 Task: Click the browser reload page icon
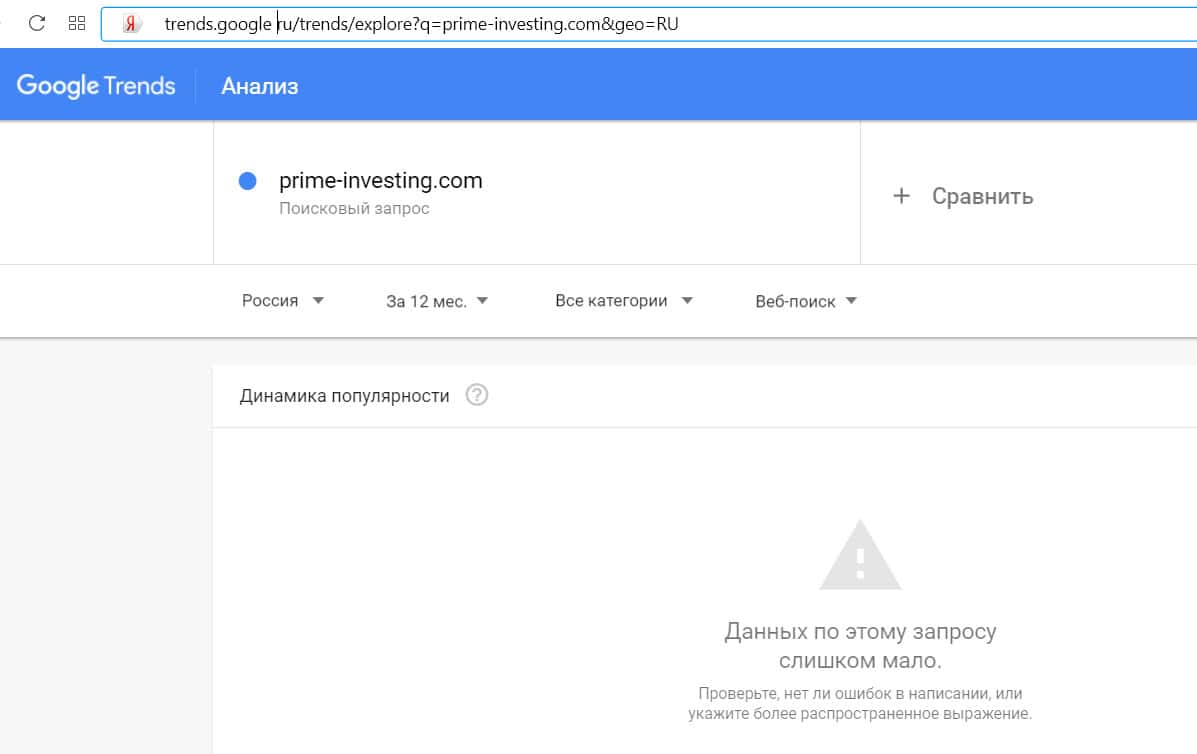[x=37, y=23]
